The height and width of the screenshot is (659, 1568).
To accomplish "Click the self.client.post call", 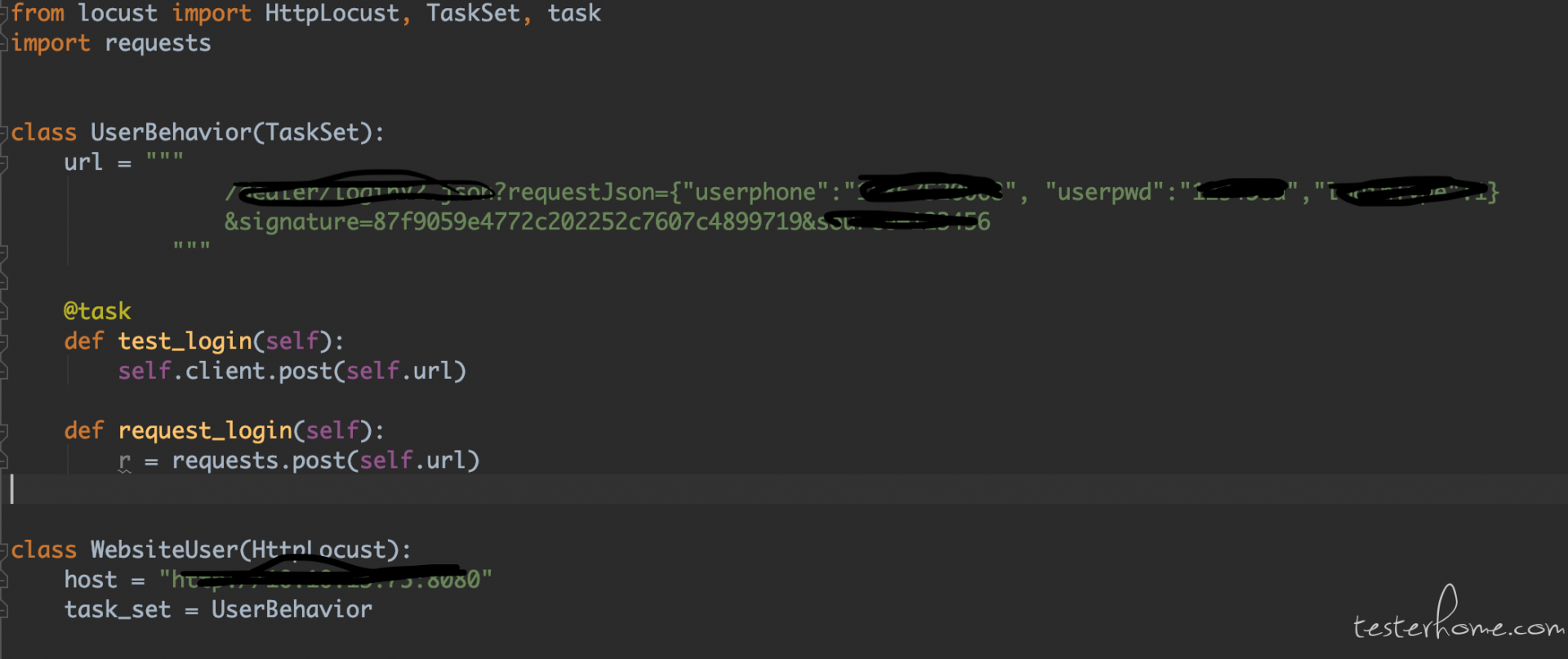I will pyautogui.click(x=292, y=372).
